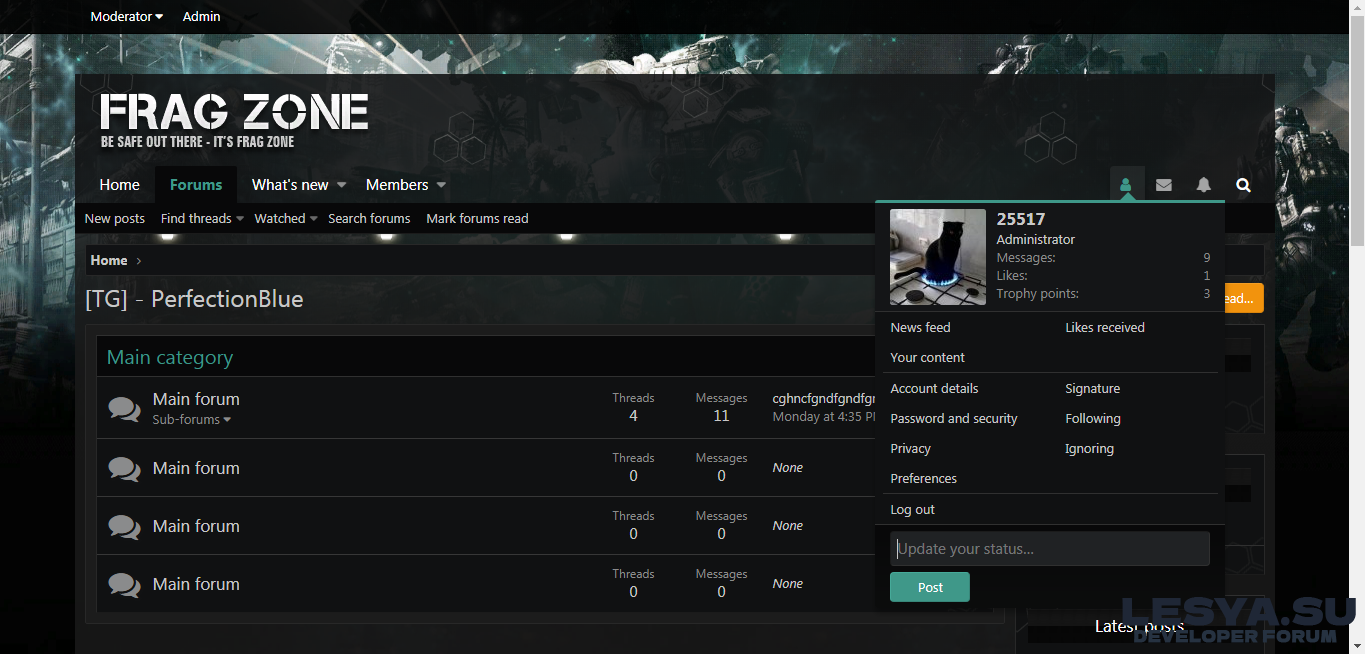Image resolution: width=1365 pixels, height=654 pixels.
Task: Focus the Update your status field
Action: (1049, 549)
